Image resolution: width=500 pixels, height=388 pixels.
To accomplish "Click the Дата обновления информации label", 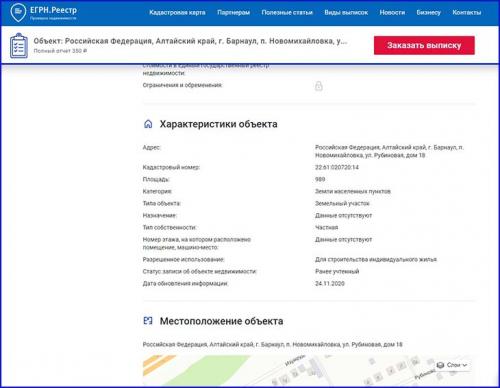I will click(185, 283).
